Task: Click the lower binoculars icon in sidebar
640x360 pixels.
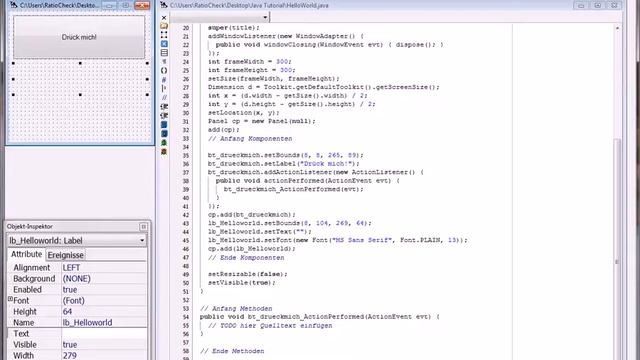Action: 164,116
